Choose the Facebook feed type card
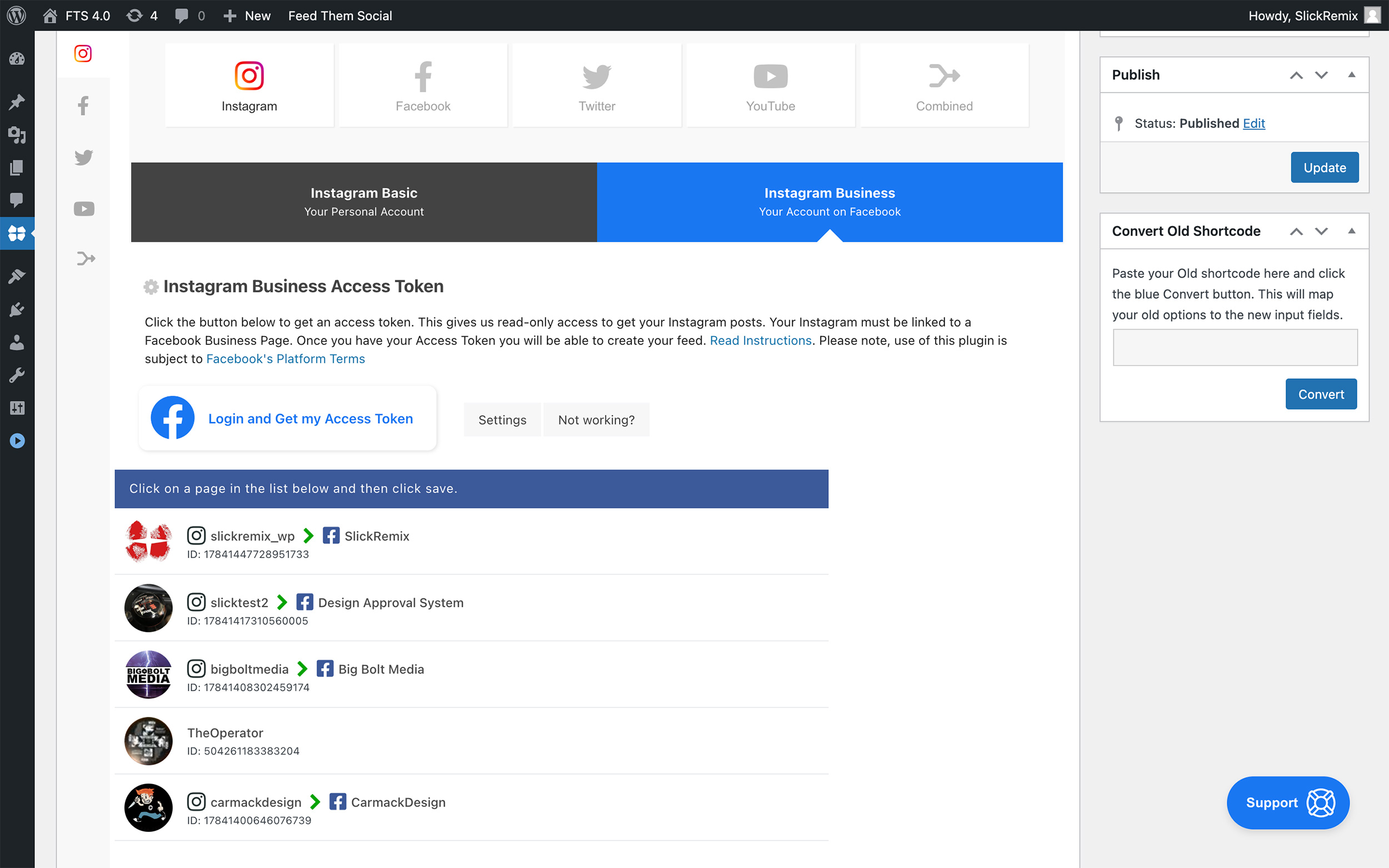The width and height of the screenshot is (1389, 868). (423, 86)
